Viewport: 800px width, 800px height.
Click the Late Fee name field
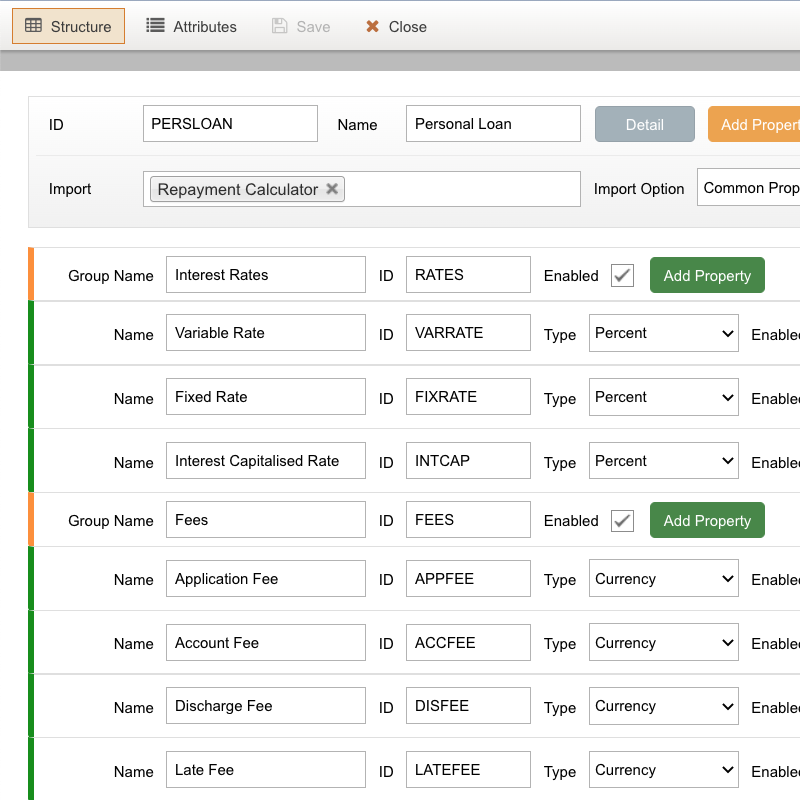[x=266, y=769]
